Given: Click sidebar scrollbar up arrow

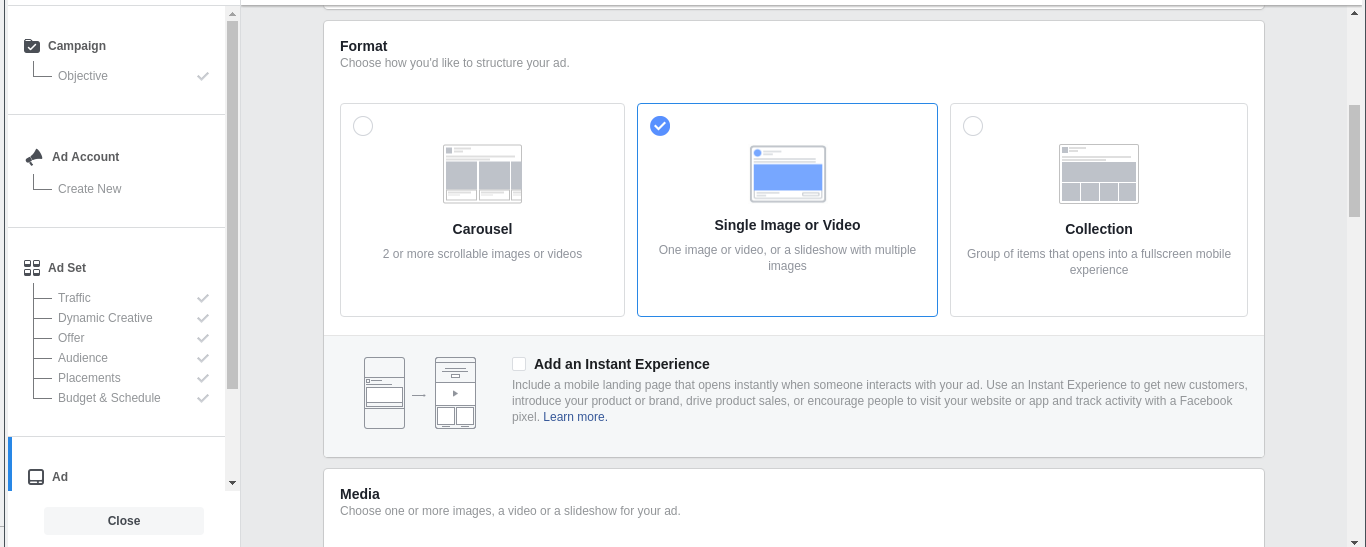Looking at the screenshot, I should [x=233, y=13].
